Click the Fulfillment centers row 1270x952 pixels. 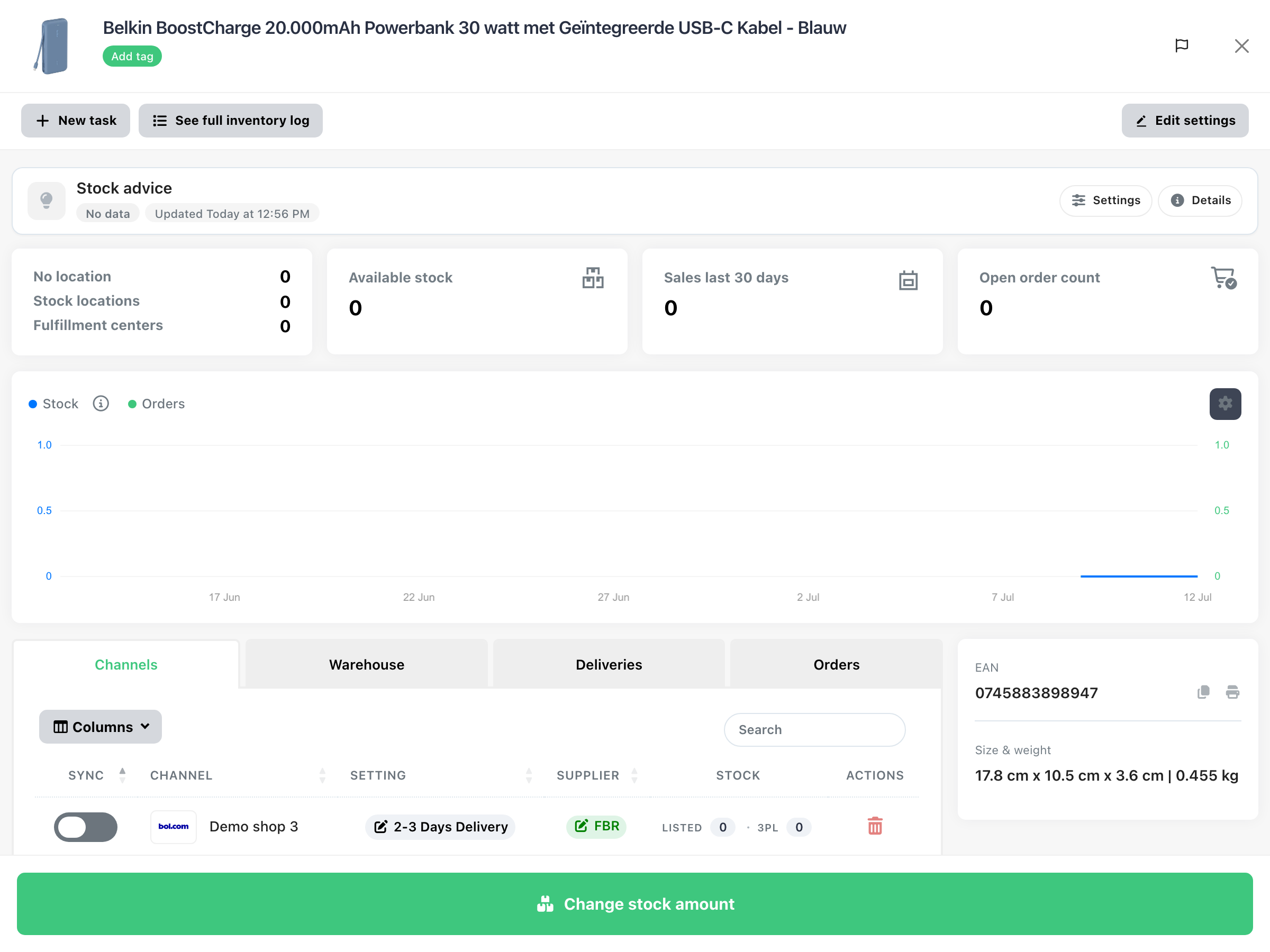(x=161, y=325)
